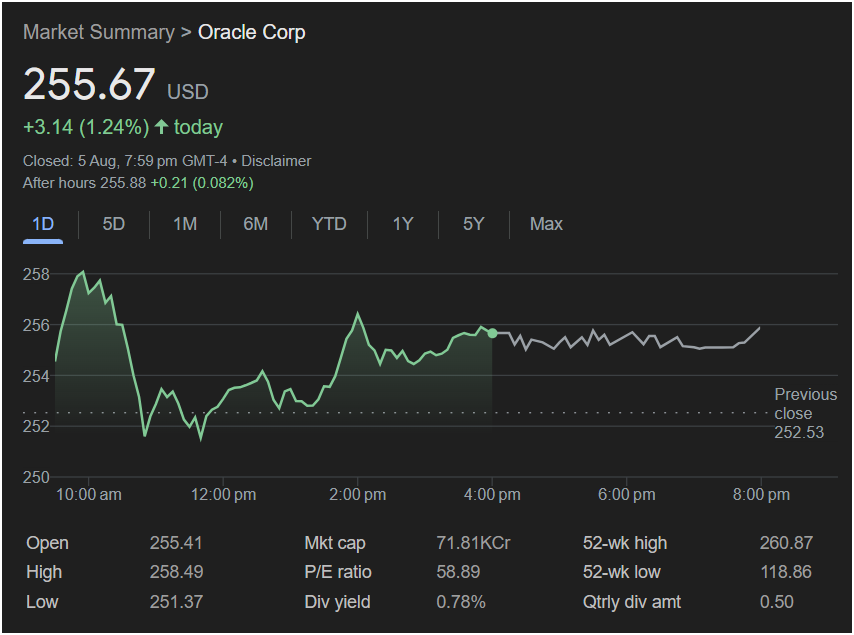
Task: Click the 6:00 pm axis label
Action: click(x=627, y=494)
